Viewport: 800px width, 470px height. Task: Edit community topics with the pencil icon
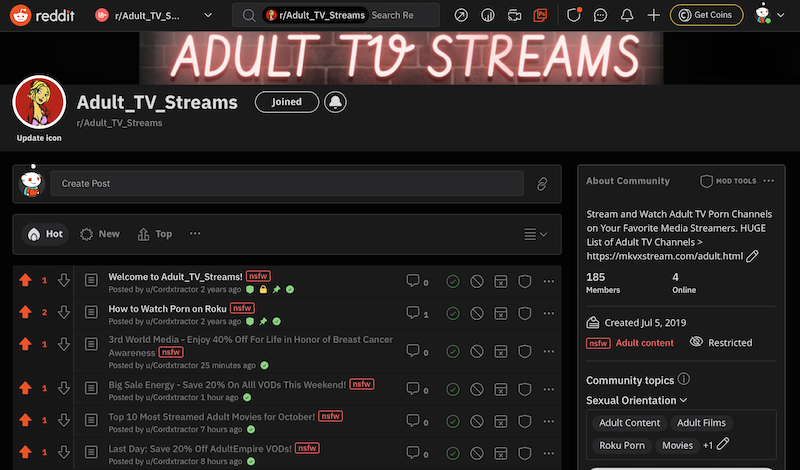722,444
